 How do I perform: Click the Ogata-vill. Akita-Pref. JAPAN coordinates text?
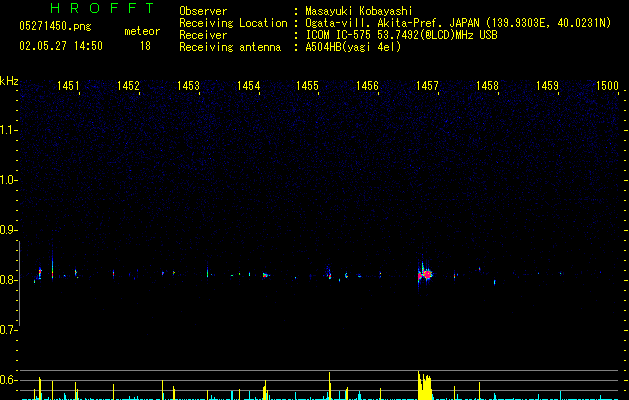[x=458, y=23]
